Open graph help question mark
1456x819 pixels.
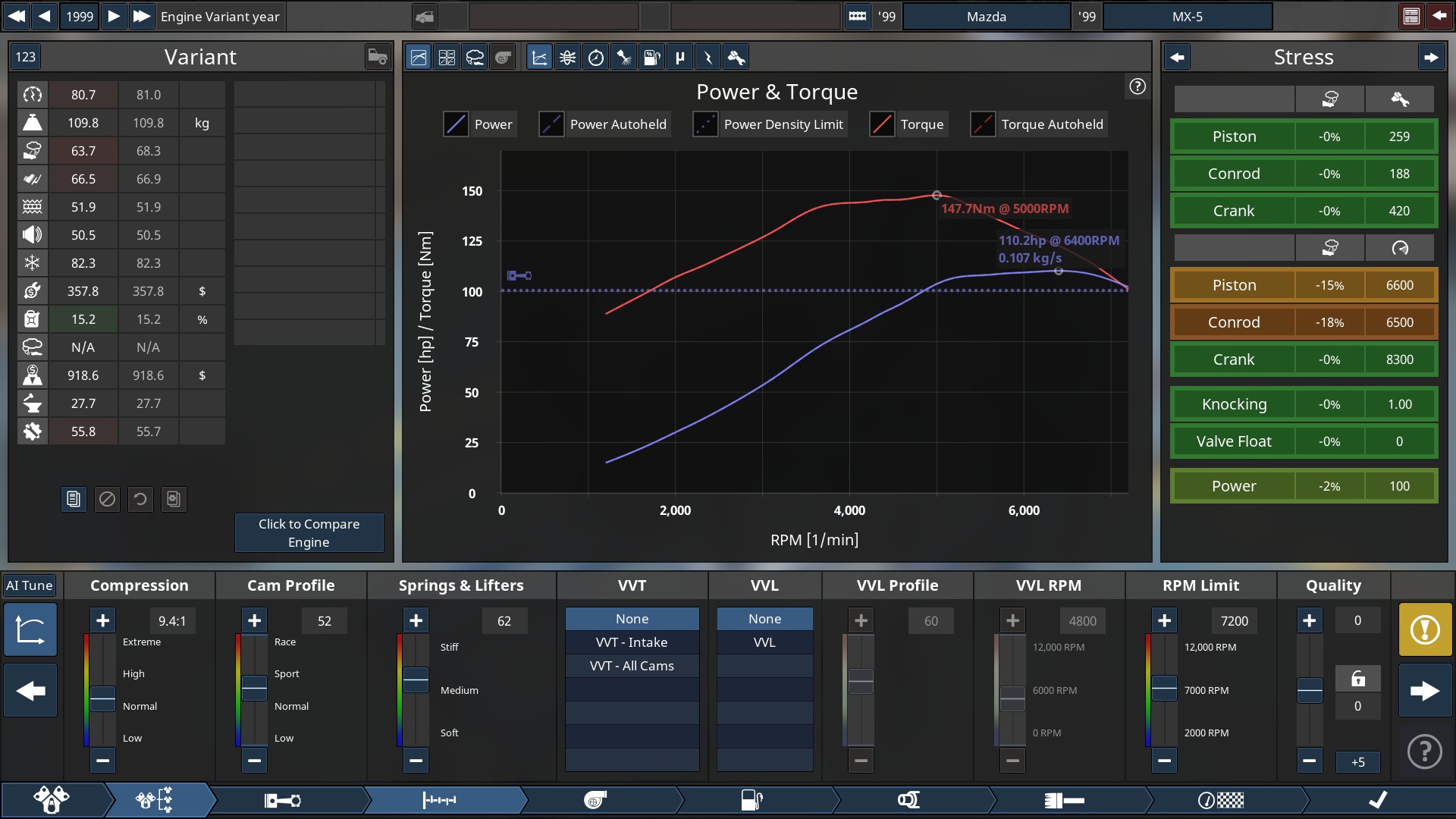click(1137, 86)
